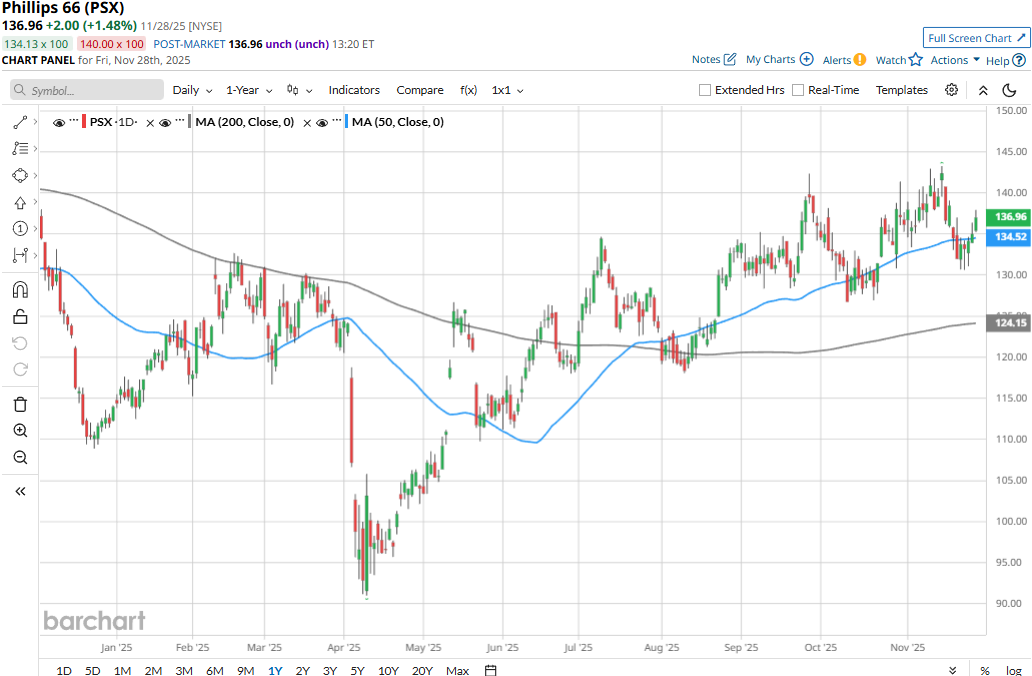Open the Templates link
Image resolution: width=1032 pixels, height=676 pixels.
902,90
